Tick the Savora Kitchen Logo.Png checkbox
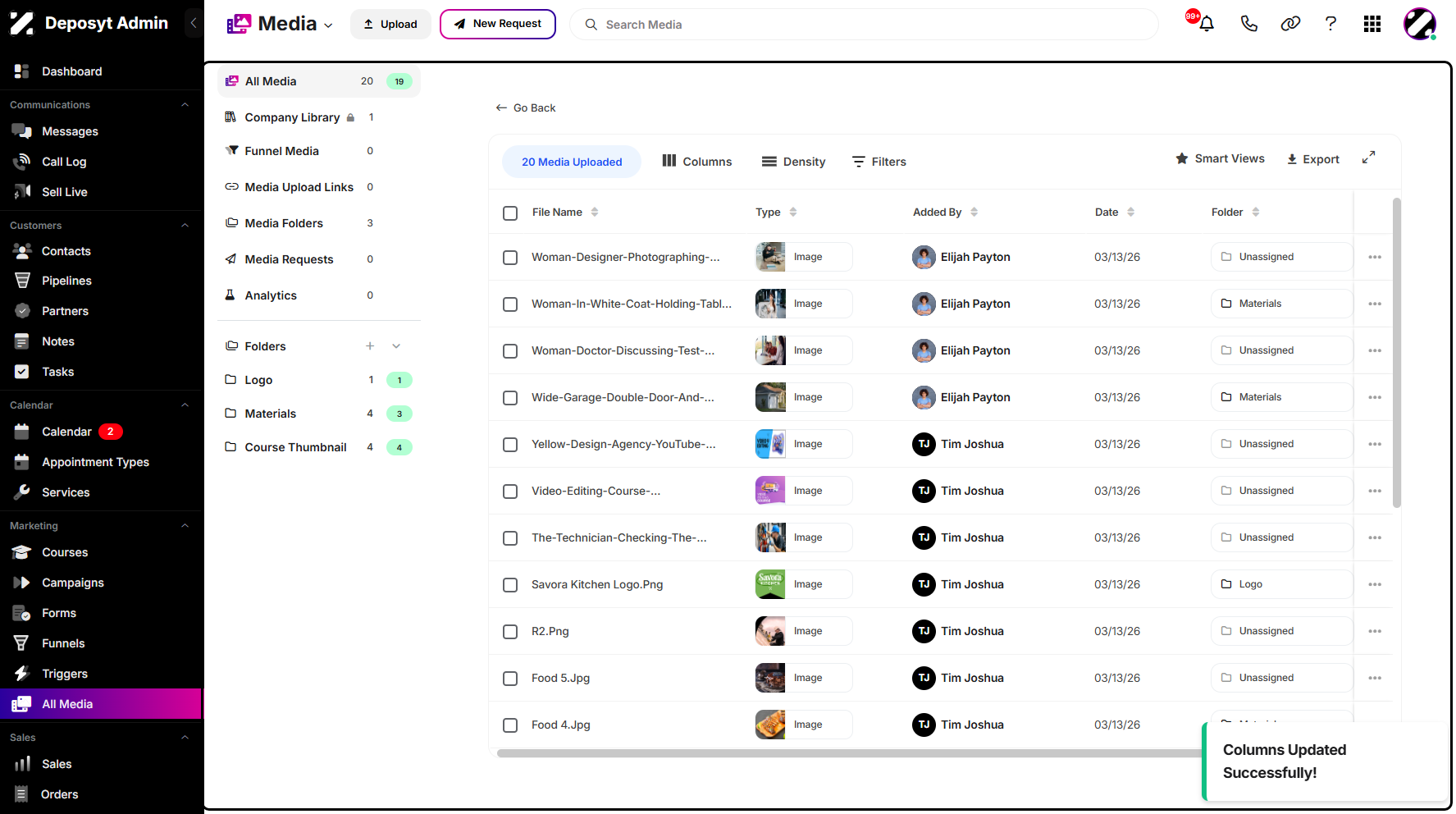 point(510,585)
